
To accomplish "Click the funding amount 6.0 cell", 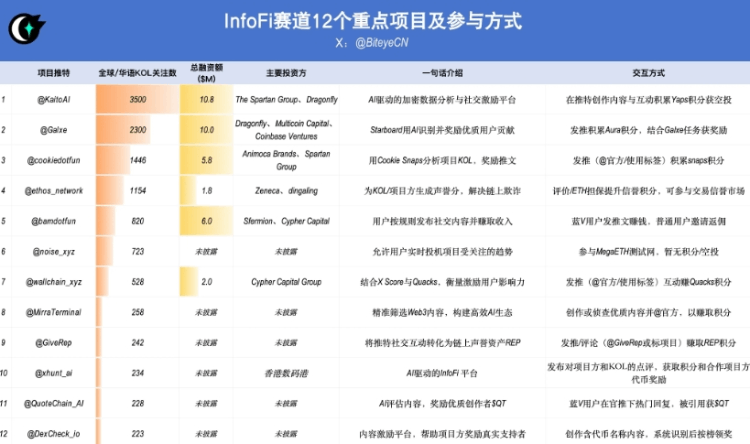I will tap(207, 221).
